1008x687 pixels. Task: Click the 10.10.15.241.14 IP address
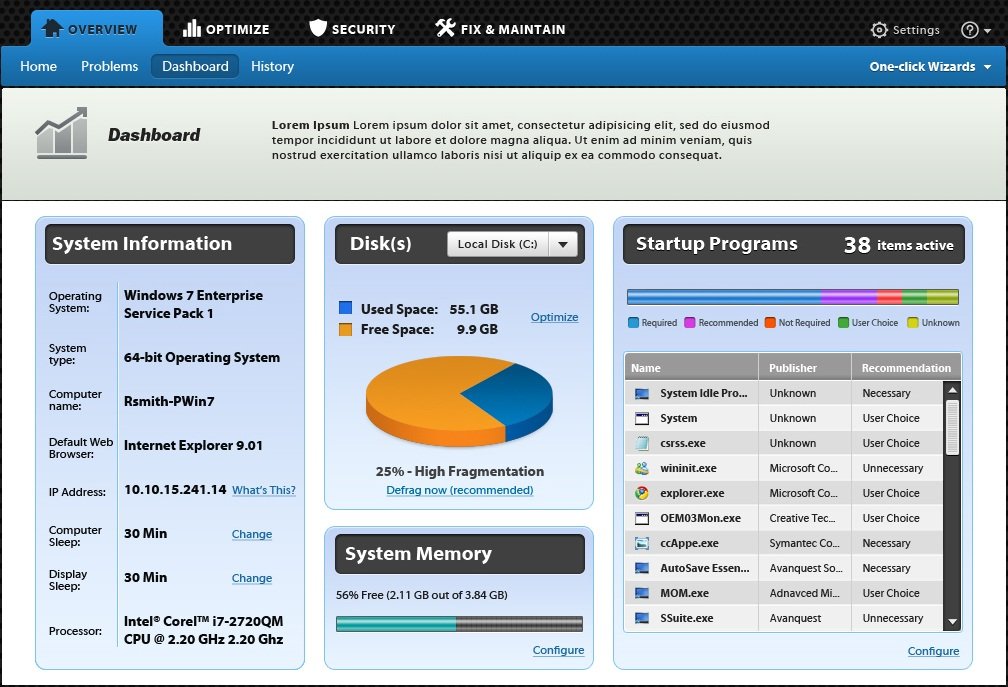click(x=175, y=490)
